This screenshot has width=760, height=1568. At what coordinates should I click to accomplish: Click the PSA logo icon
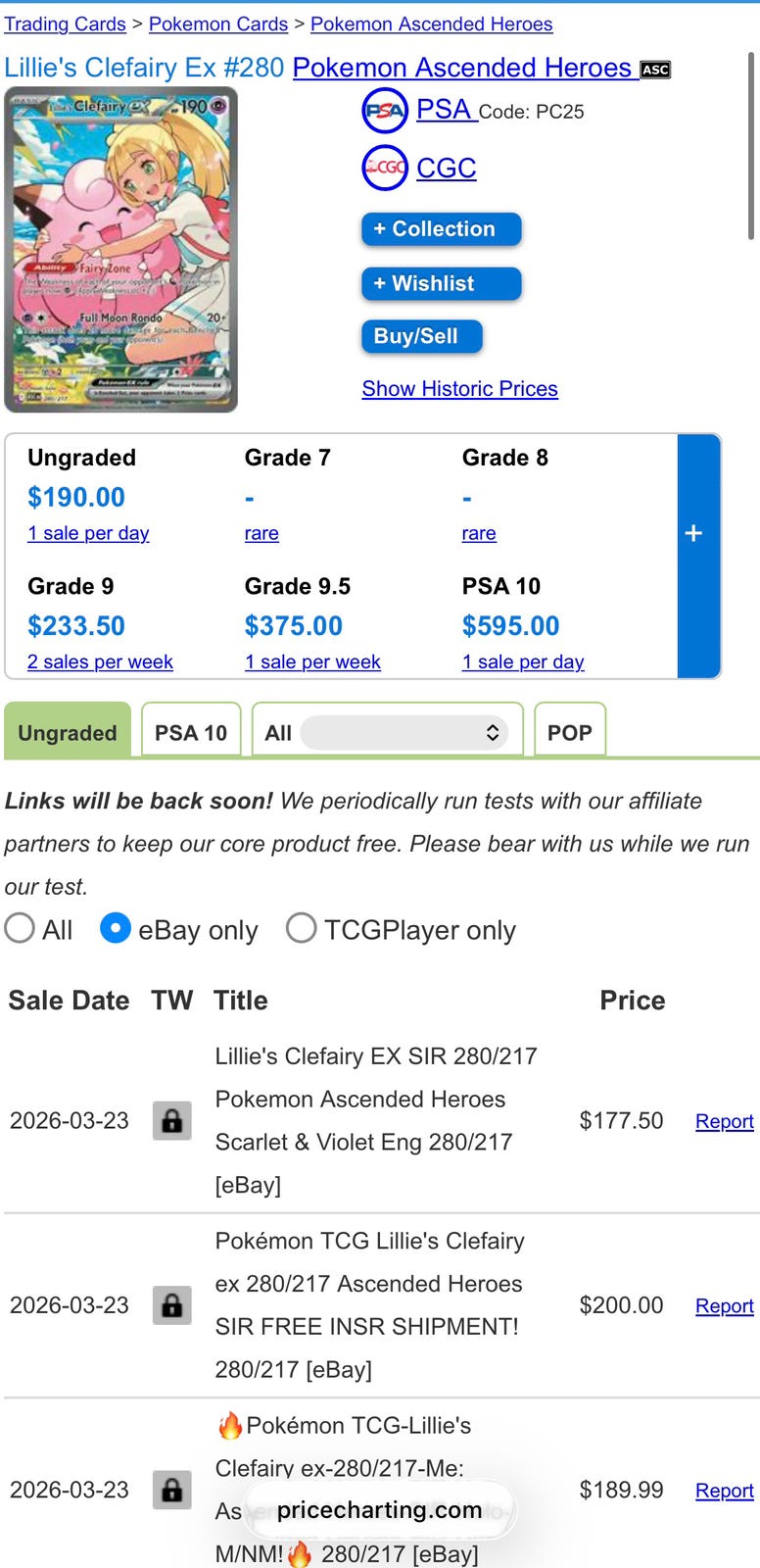(x=385, y=111)
